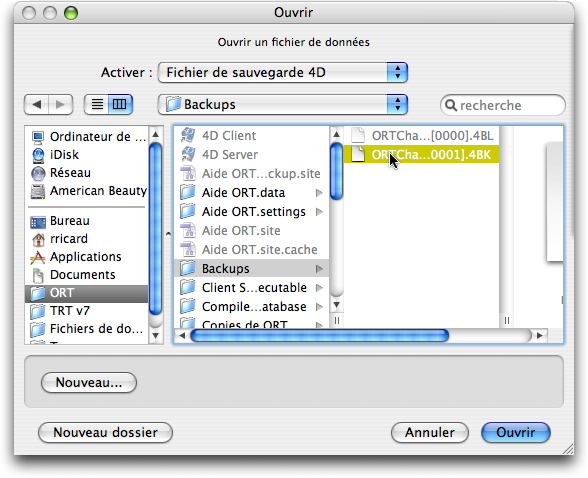
Task: Click the horizontal scrollbar of the browser
Action: [x=320, y=335]
